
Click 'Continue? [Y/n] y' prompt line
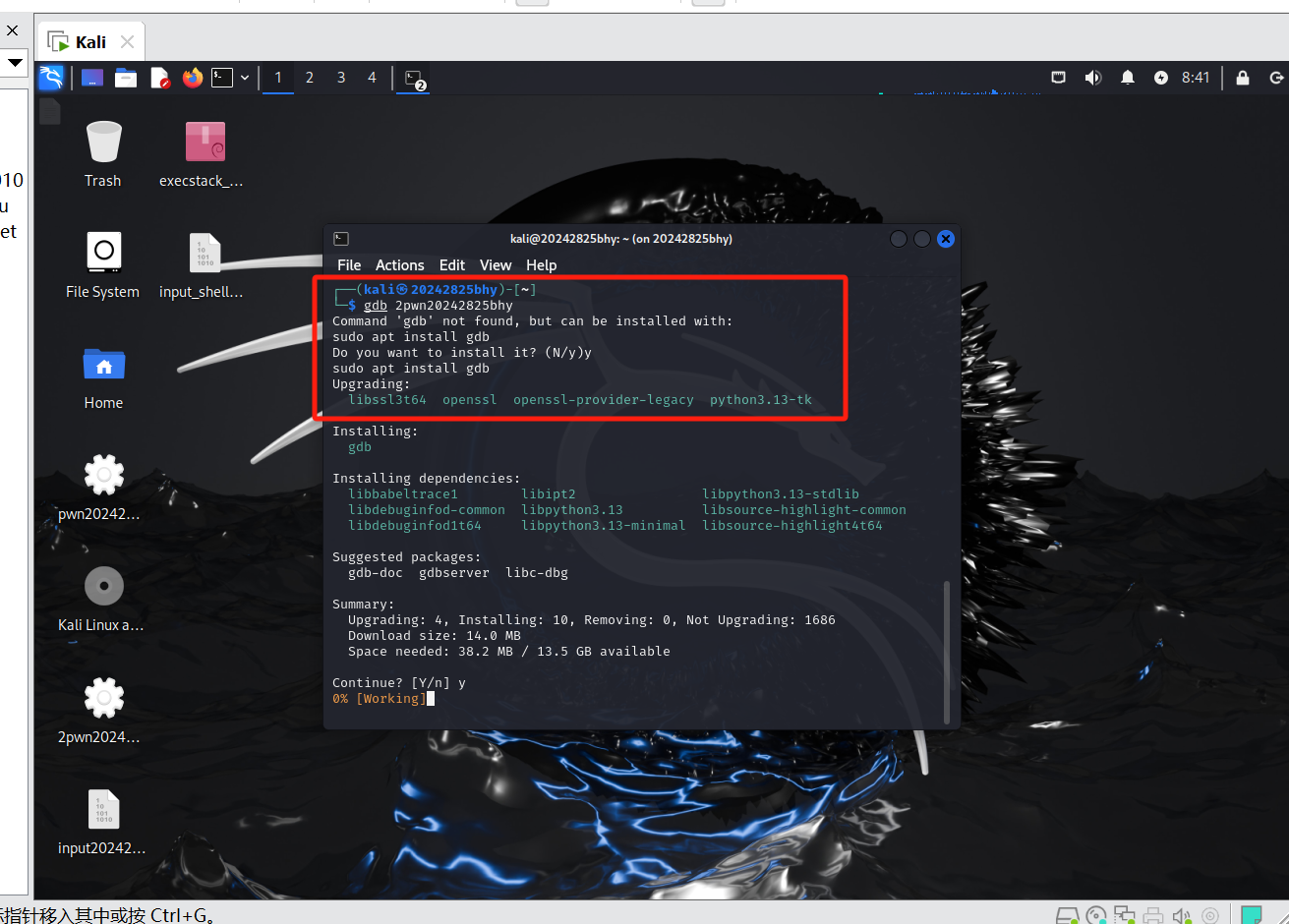click(x=399, y=683)
